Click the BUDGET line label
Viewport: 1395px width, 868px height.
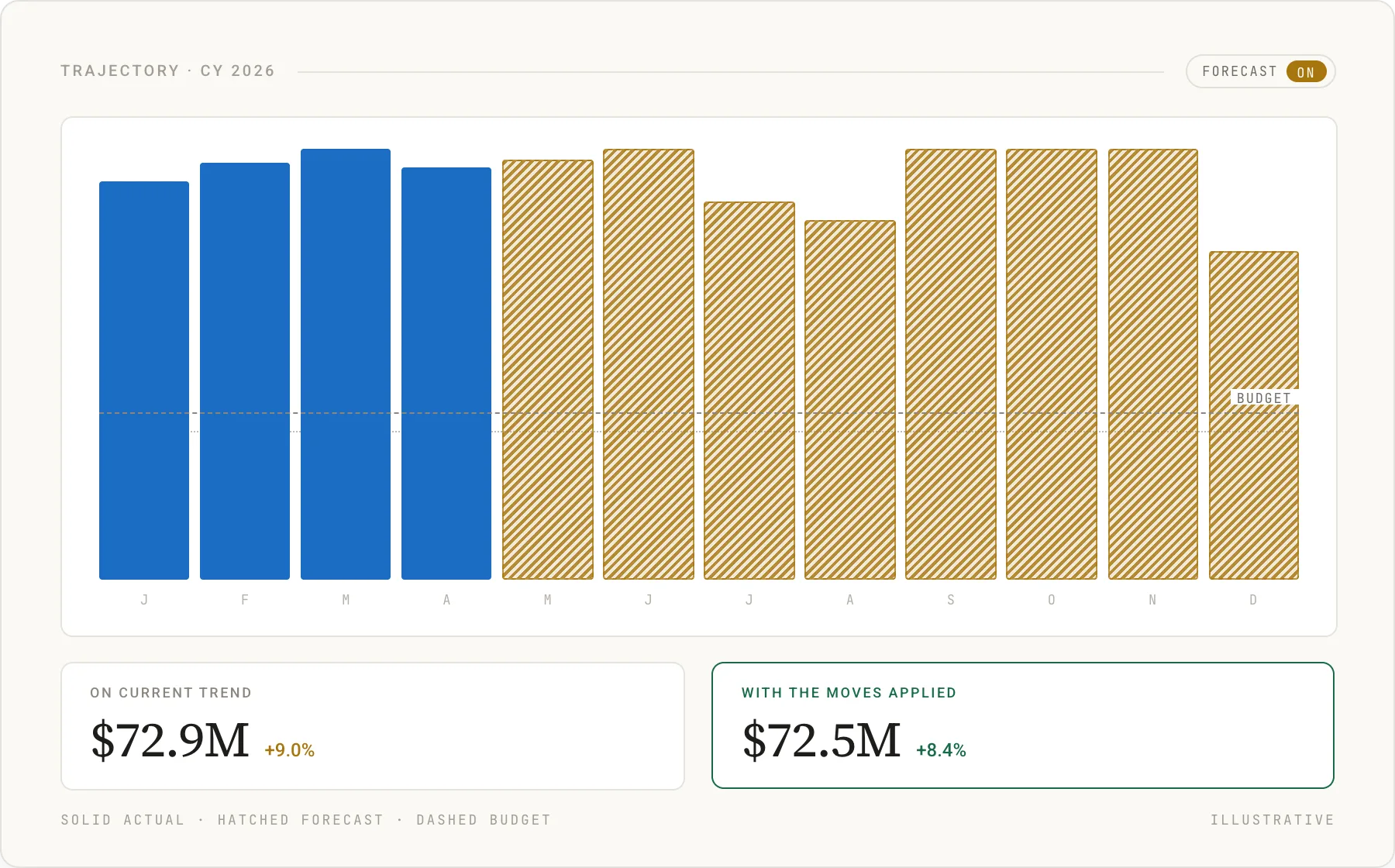click(1264, 398)
